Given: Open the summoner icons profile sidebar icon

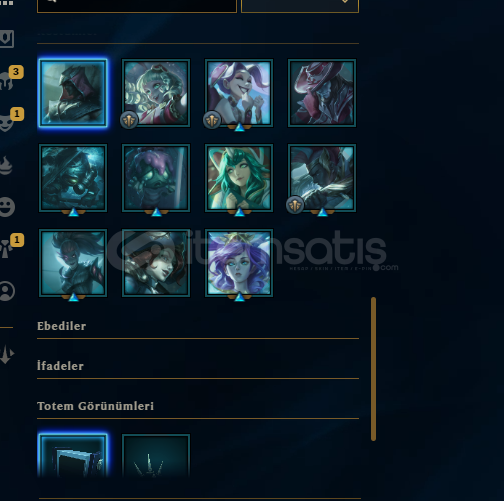Looking at the screenshot, I should (7, 291).
